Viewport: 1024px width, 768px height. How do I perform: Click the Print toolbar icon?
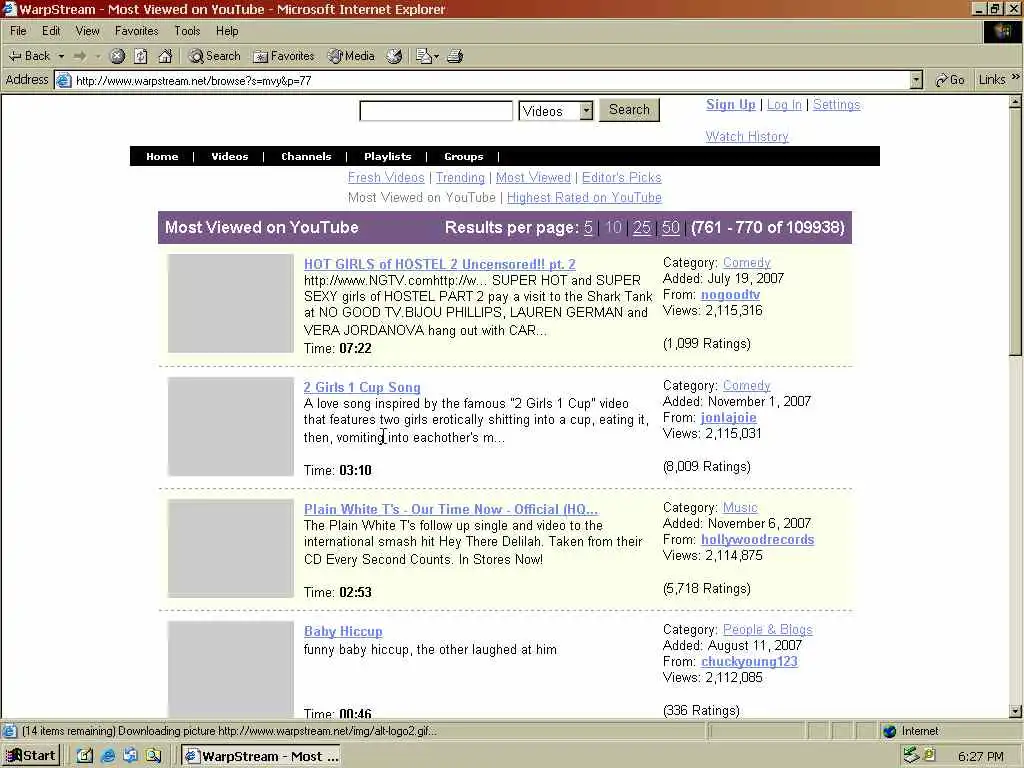455,56
